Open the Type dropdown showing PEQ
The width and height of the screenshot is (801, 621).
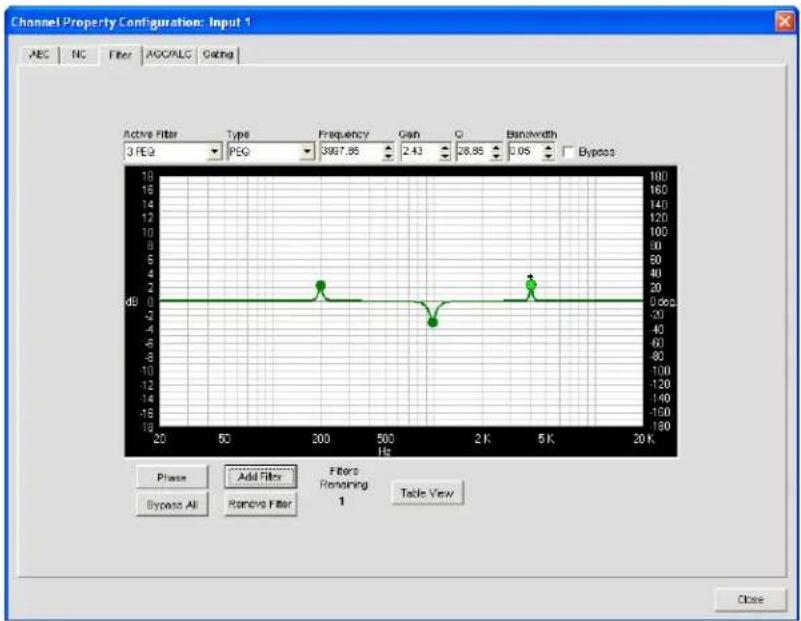click(307, 152)
